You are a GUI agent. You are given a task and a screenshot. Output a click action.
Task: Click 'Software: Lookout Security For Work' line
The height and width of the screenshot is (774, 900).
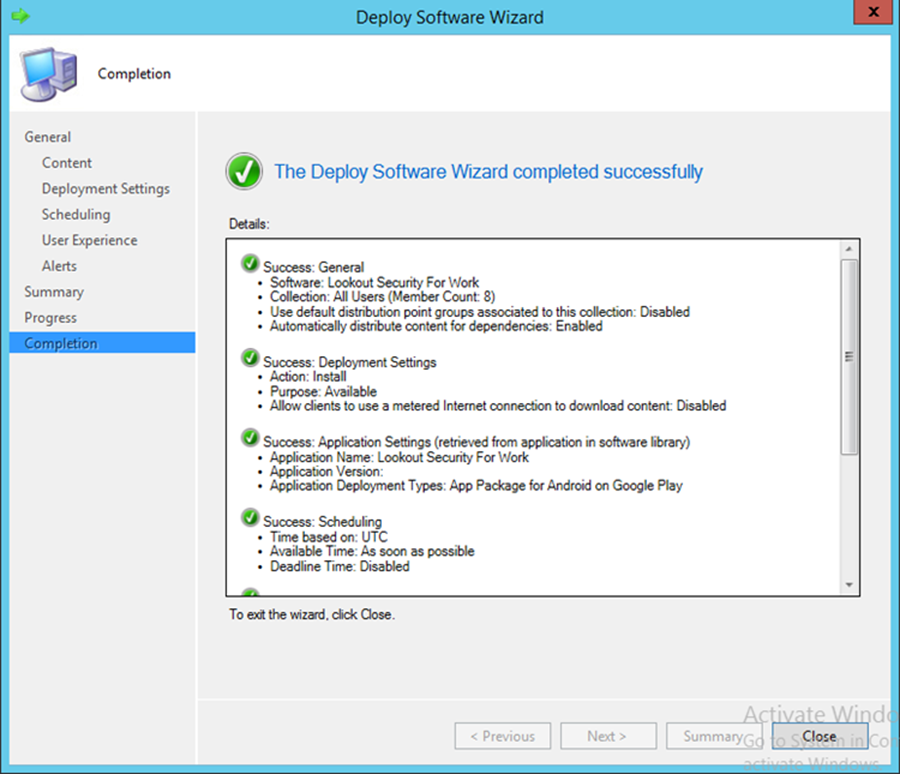click(374, 282)
